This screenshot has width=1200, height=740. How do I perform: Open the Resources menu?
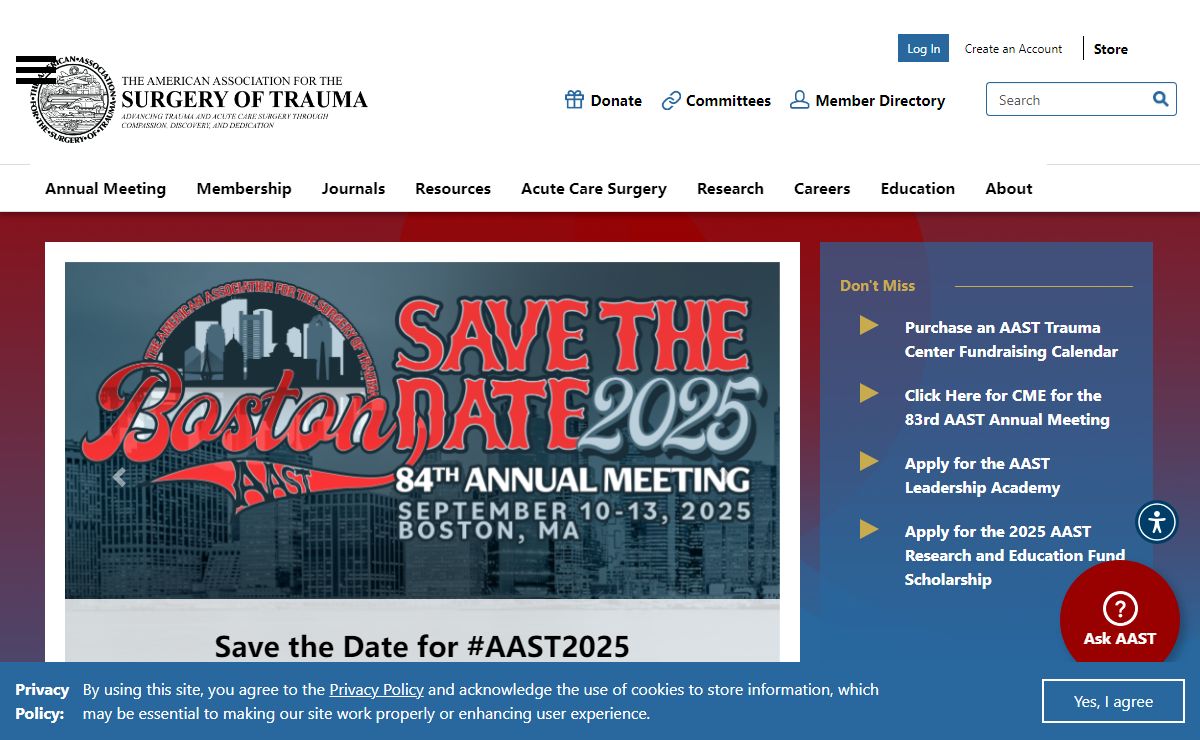[x=453, y=188]
